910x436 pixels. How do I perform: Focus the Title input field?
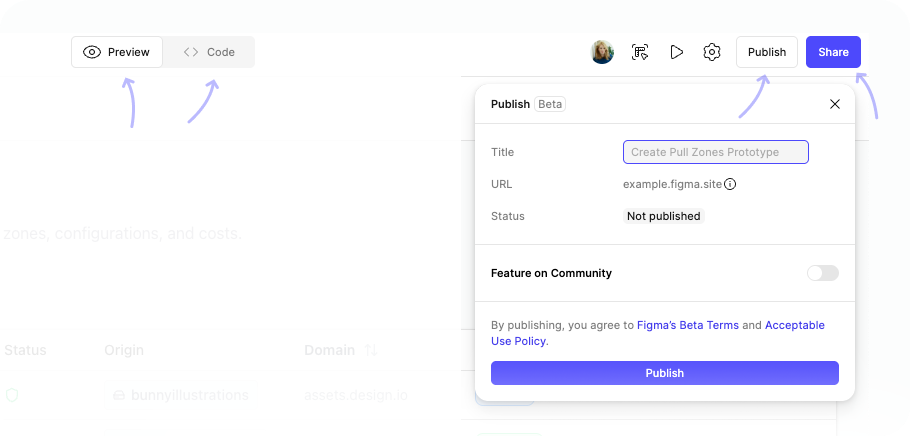point(715,152)
